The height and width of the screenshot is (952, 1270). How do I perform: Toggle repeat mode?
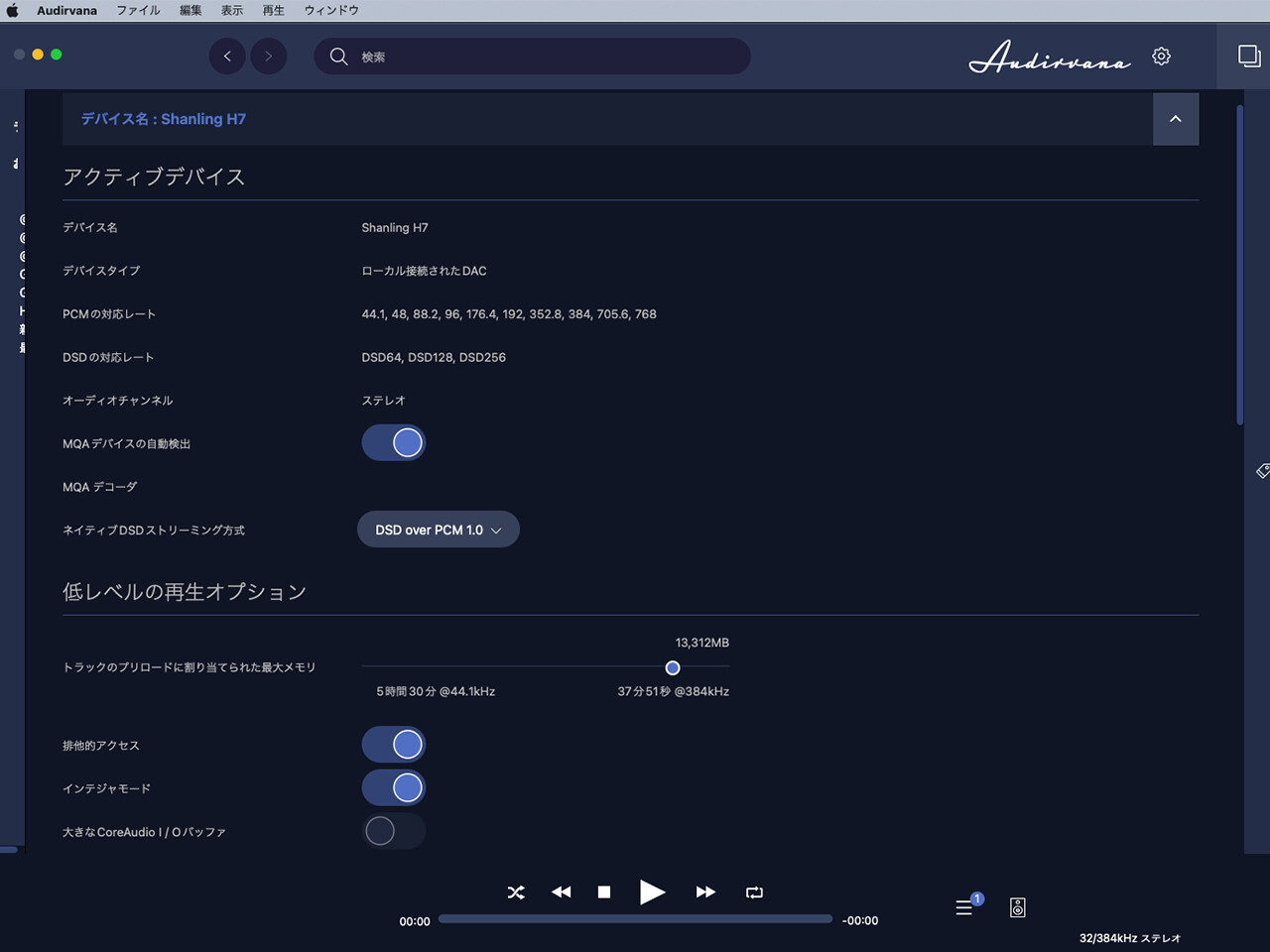tap(754, 892)
